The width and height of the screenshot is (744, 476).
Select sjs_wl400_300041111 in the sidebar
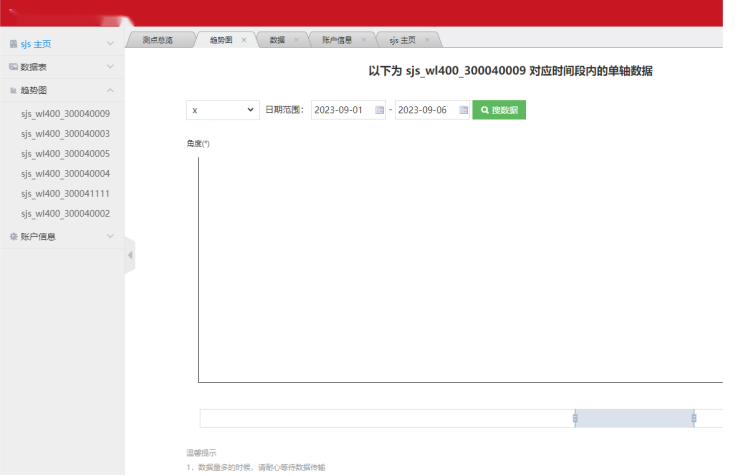pos(65,194)
